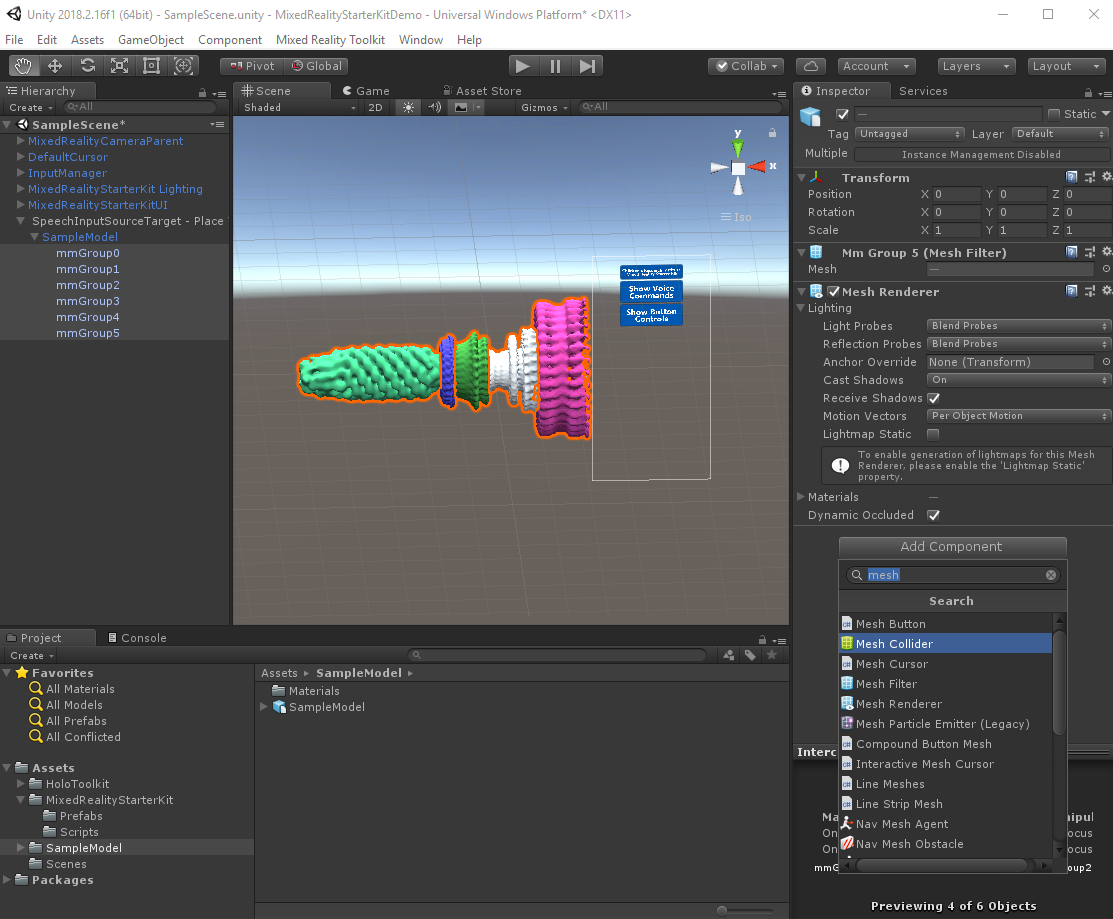This screenshot has width=1113, height=919.
Task: Select the Rect Transform tool
Action: pos(152,66)
